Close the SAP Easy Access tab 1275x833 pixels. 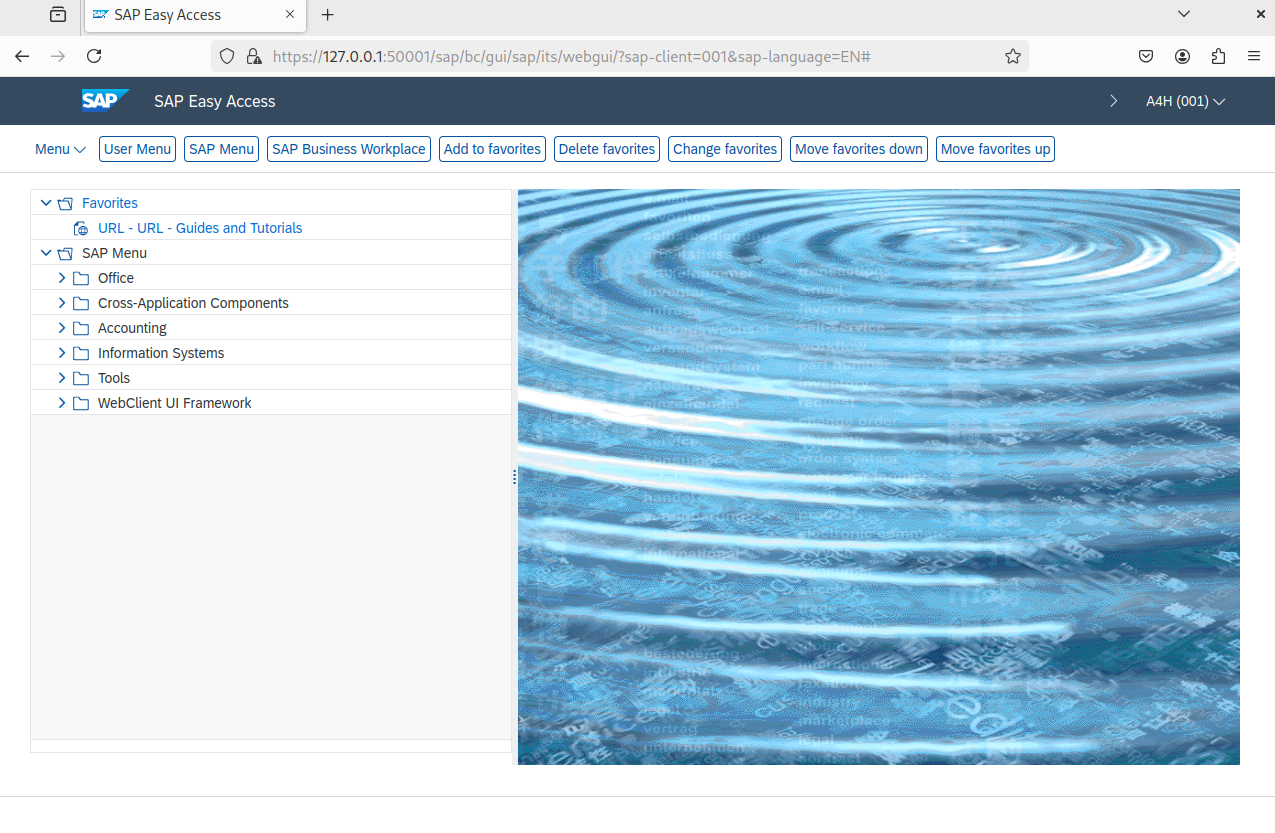pyautogui.click(x=290, y=15)
